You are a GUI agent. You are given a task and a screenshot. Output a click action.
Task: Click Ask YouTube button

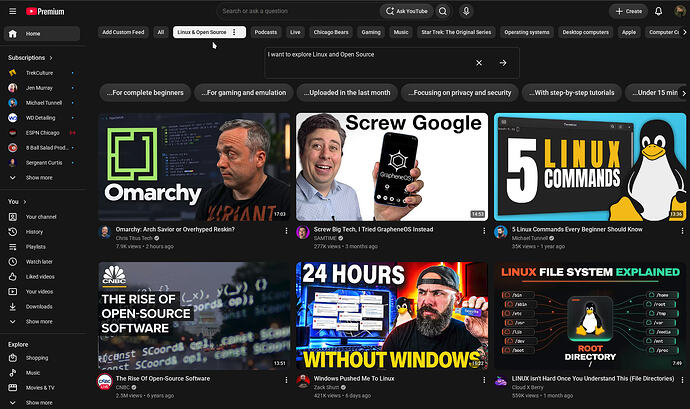[407, 11]
